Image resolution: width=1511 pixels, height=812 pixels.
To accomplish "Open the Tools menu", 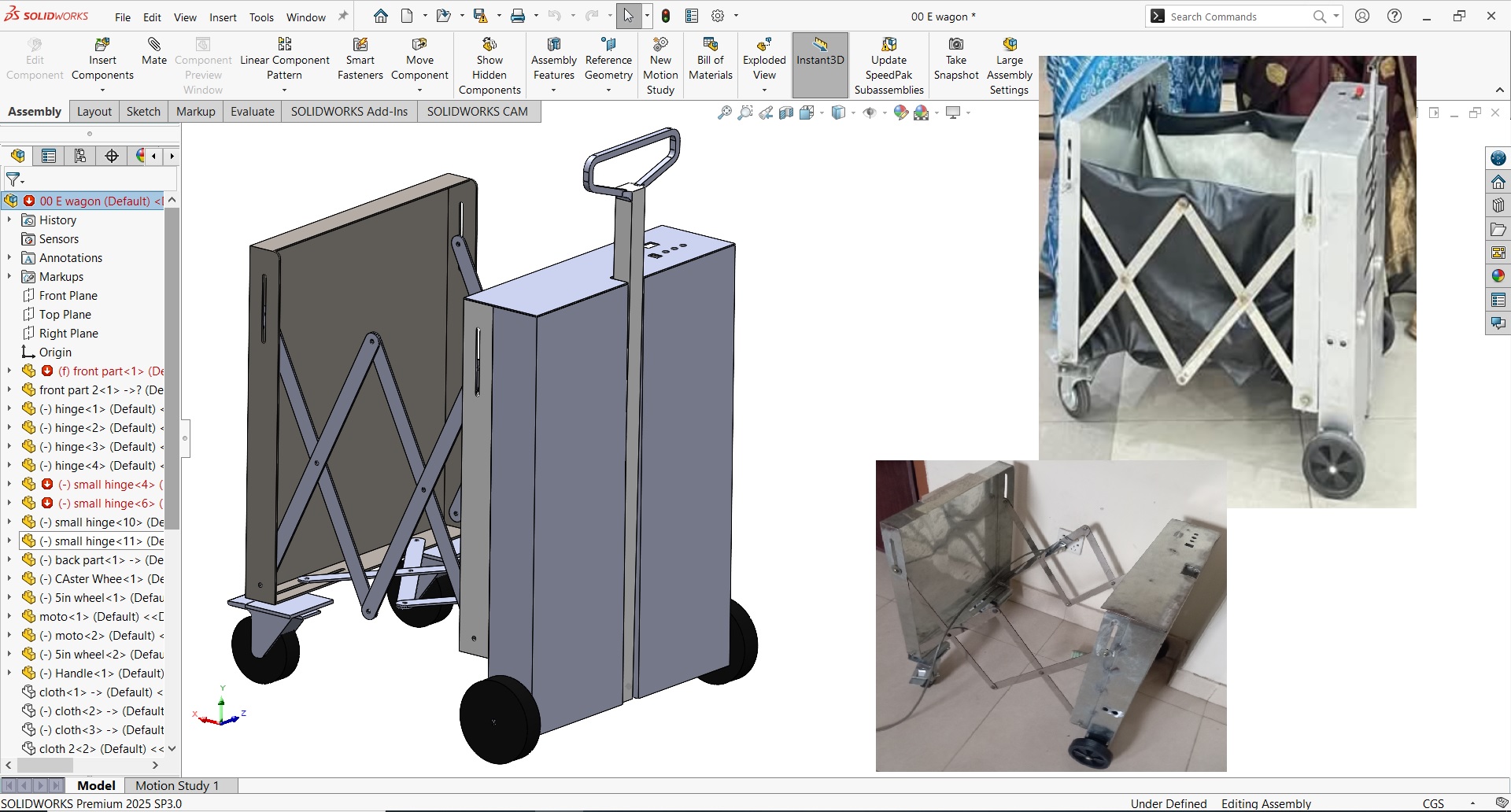I will [261, 17].
